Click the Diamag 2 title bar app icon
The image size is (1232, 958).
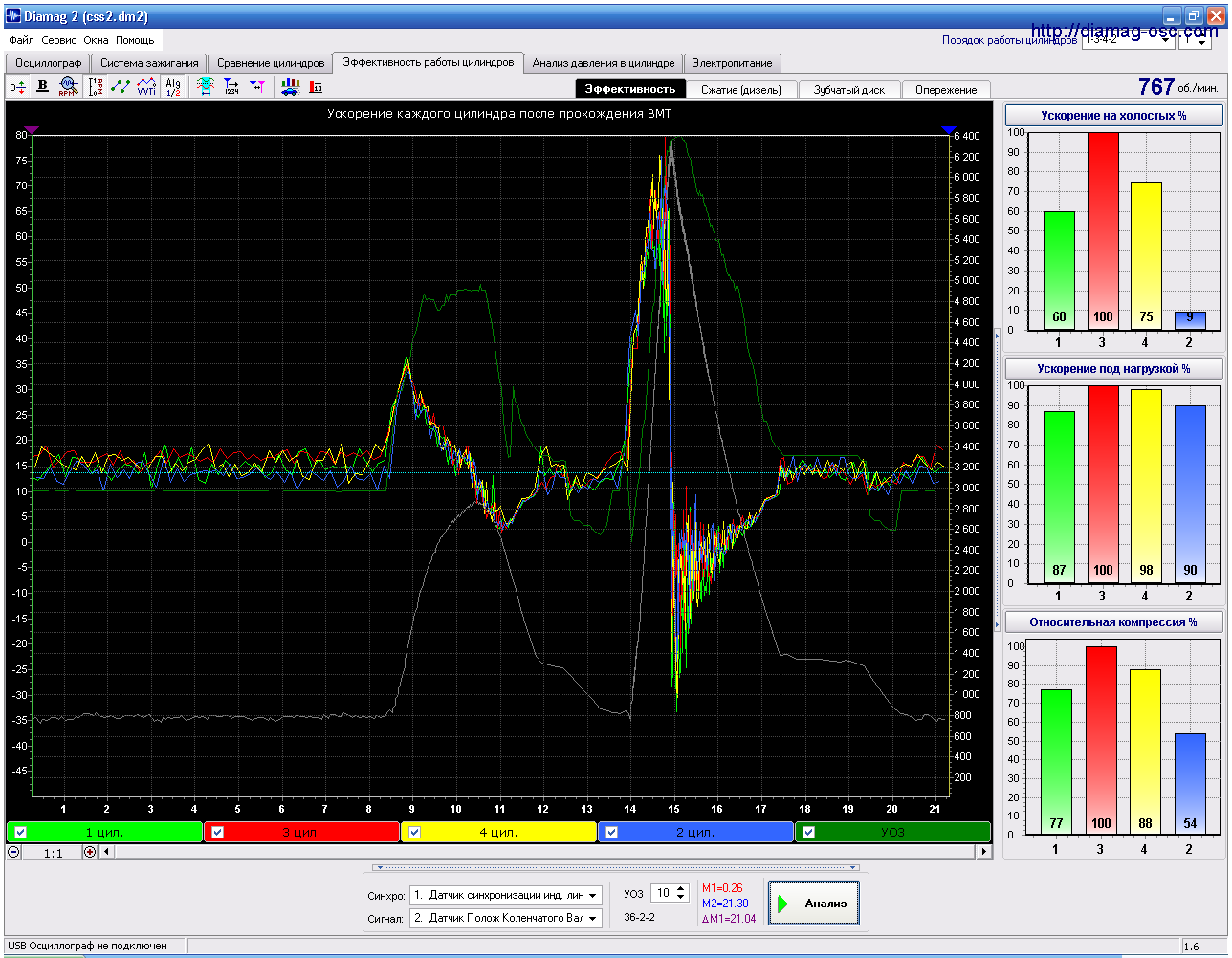(12, 16)
